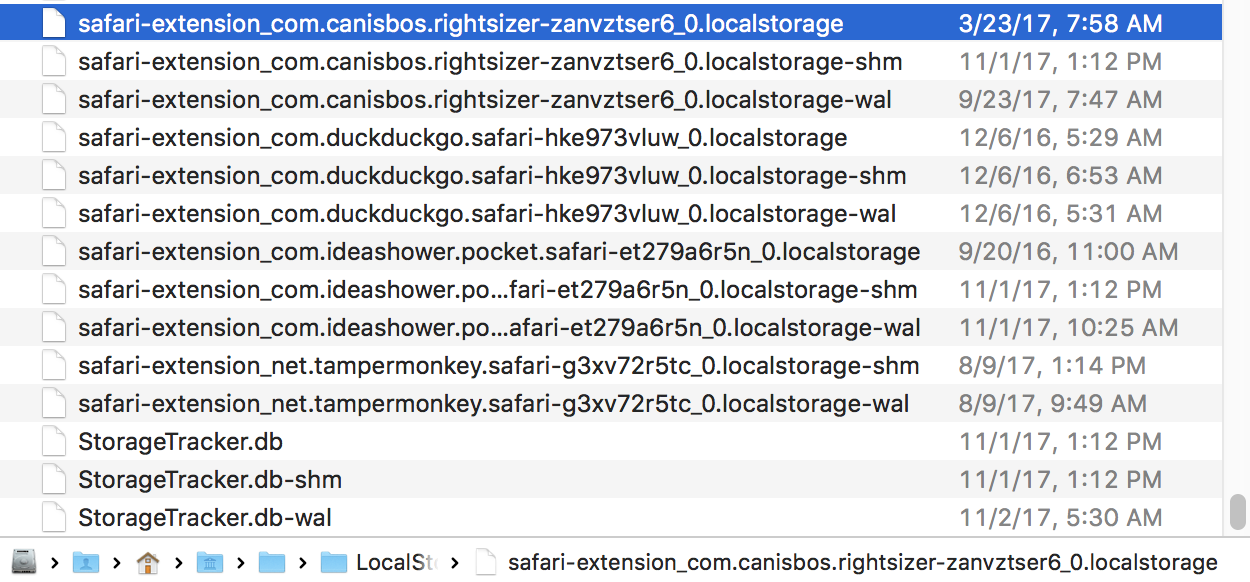
Task: Click the highlighted rightsizer localstorage row
Action: pyautogui.click(x=611, y=22)
